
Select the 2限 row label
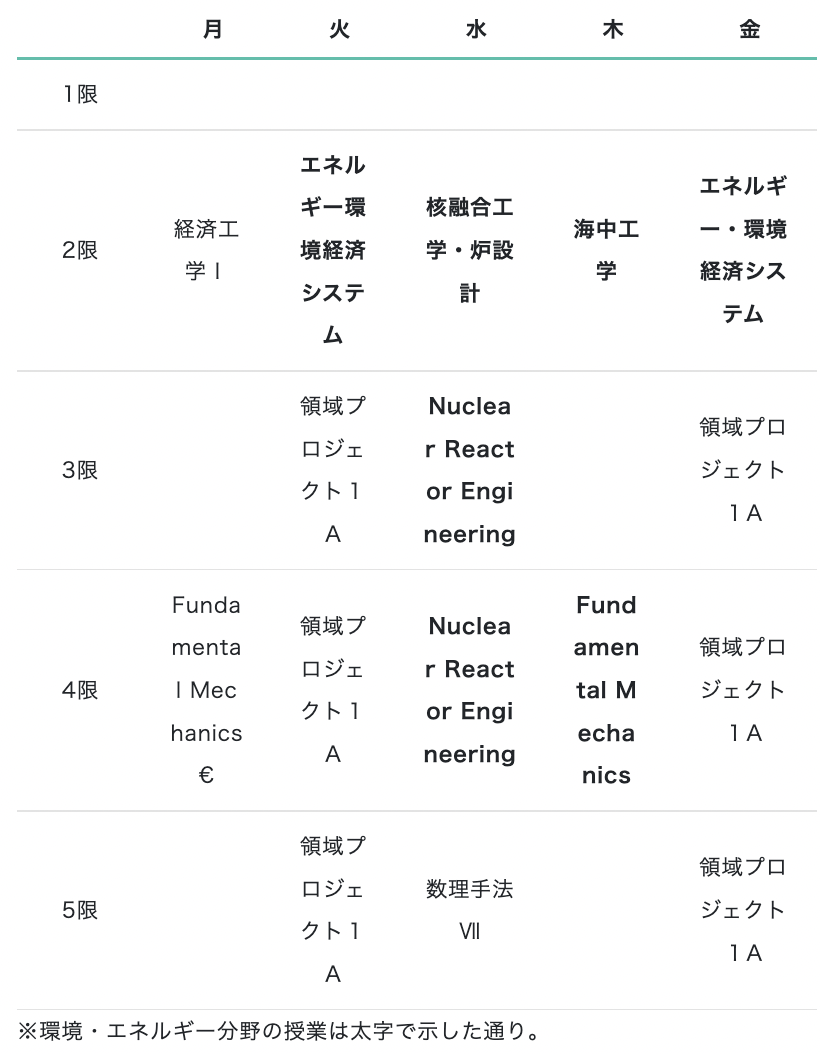tap(80, 250)
